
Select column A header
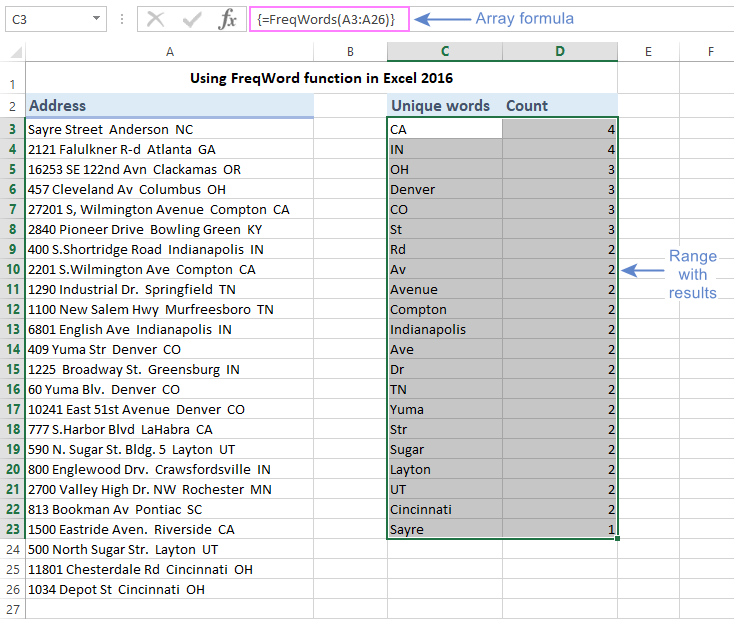(x=169, y=52)
